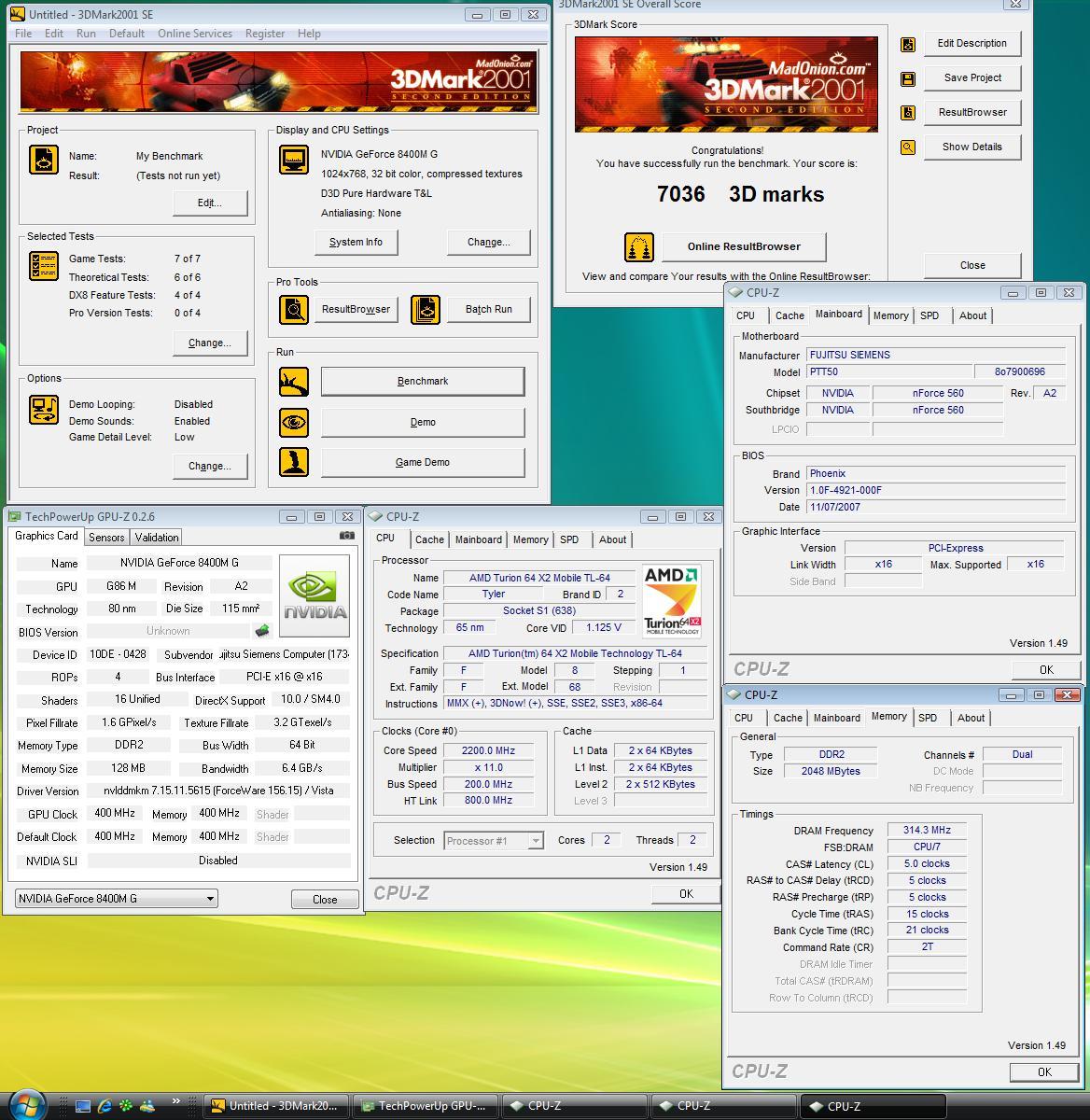Click OK in the CPU-Z Mainboard window

(1046, 669)
